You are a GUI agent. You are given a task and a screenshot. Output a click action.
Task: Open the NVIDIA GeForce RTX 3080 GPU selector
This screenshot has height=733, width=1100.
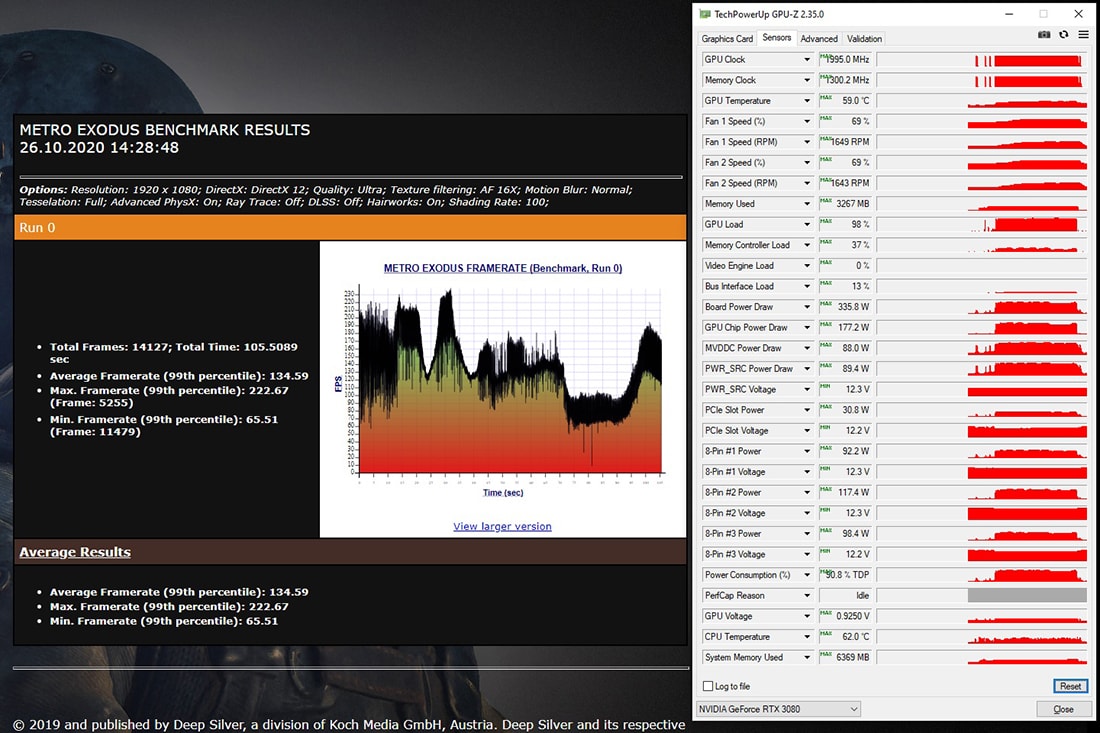point(778,709)
